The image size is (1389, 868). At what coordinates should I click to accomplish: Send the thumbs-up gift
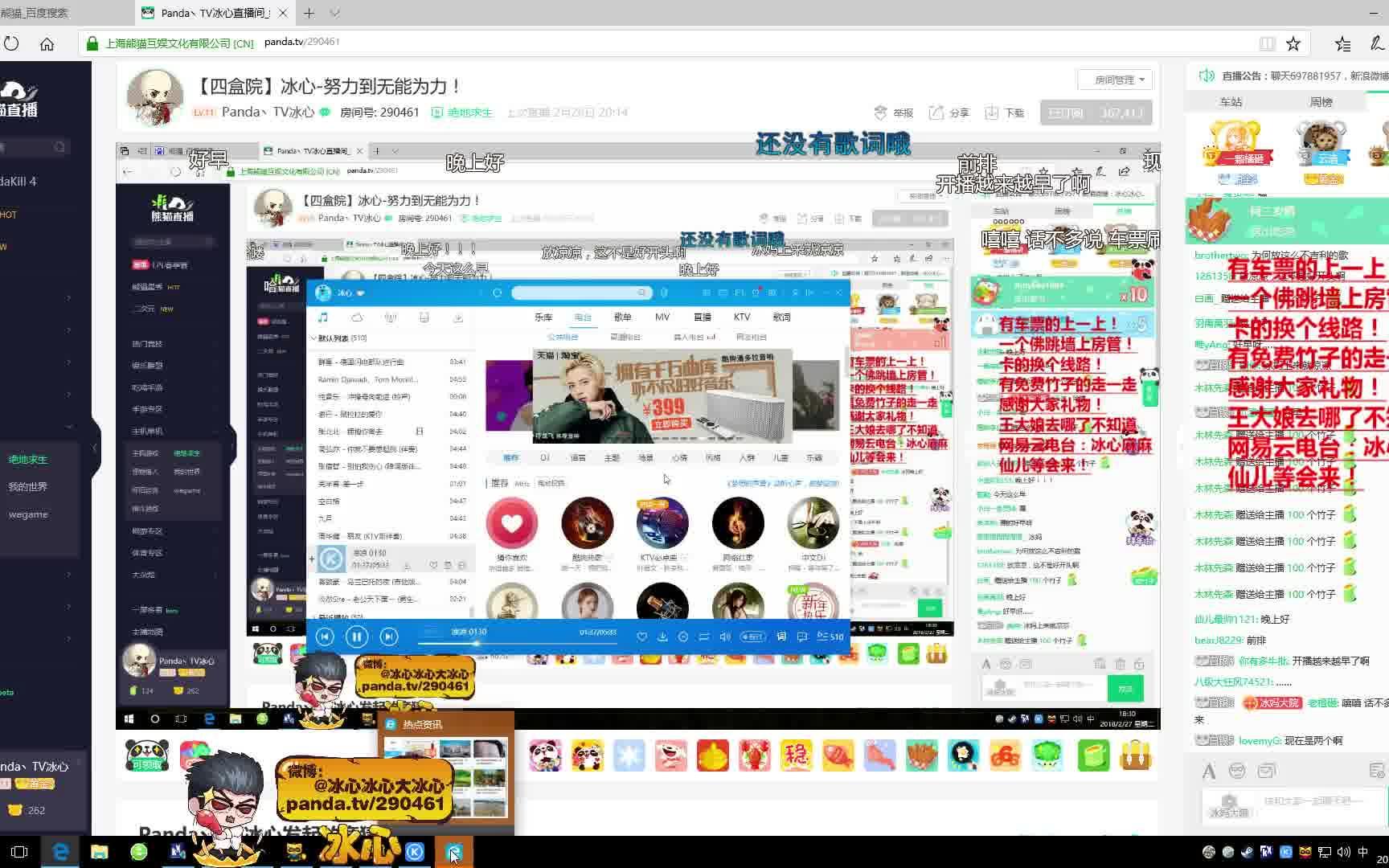[712, 755]
